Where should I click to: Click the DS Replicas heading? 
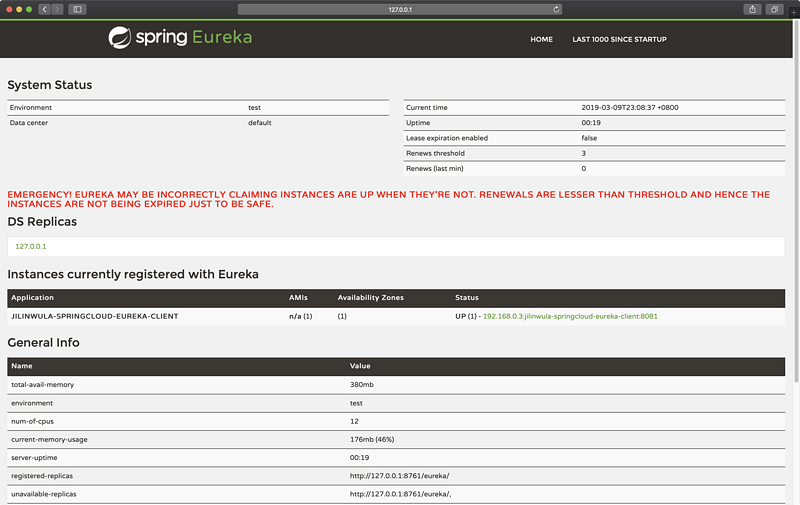tap(42, 222)
